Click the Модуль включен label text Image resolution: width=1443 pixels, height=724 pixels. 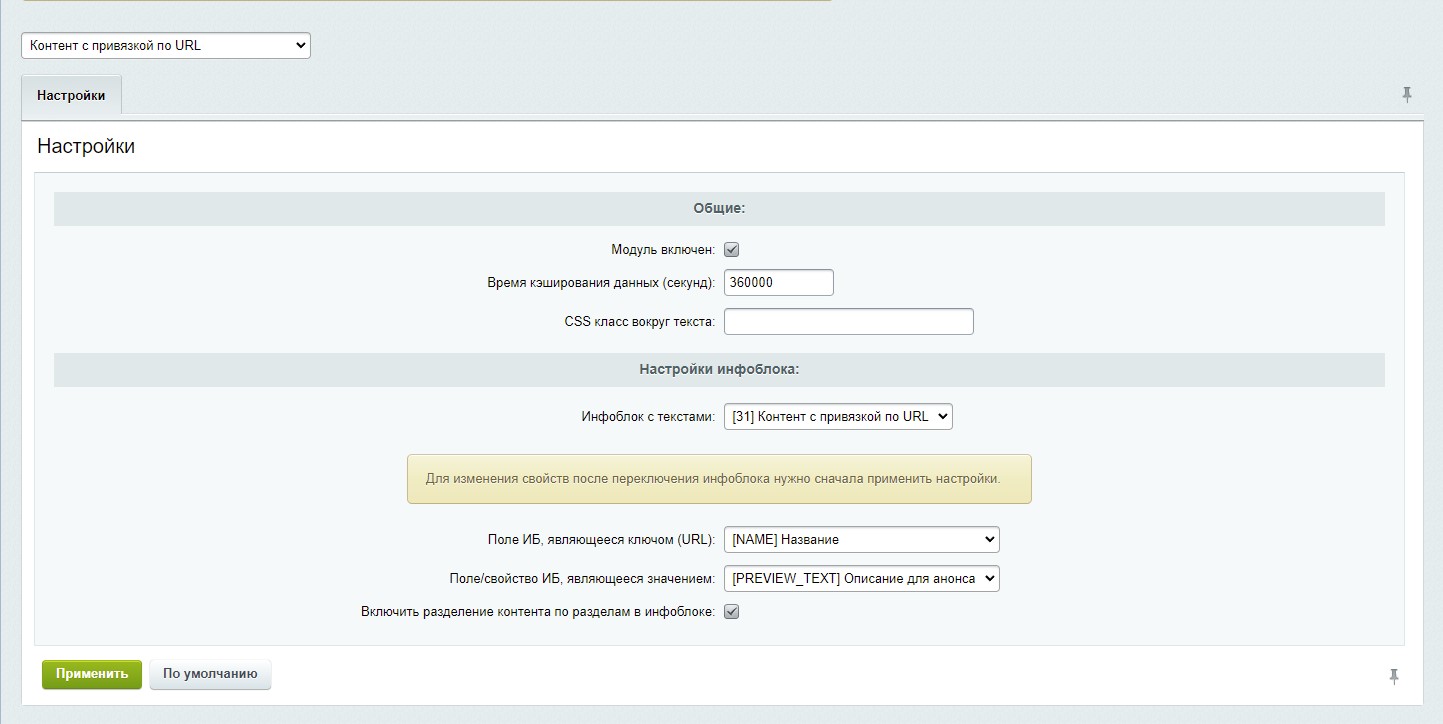click(x=662, y=250)
